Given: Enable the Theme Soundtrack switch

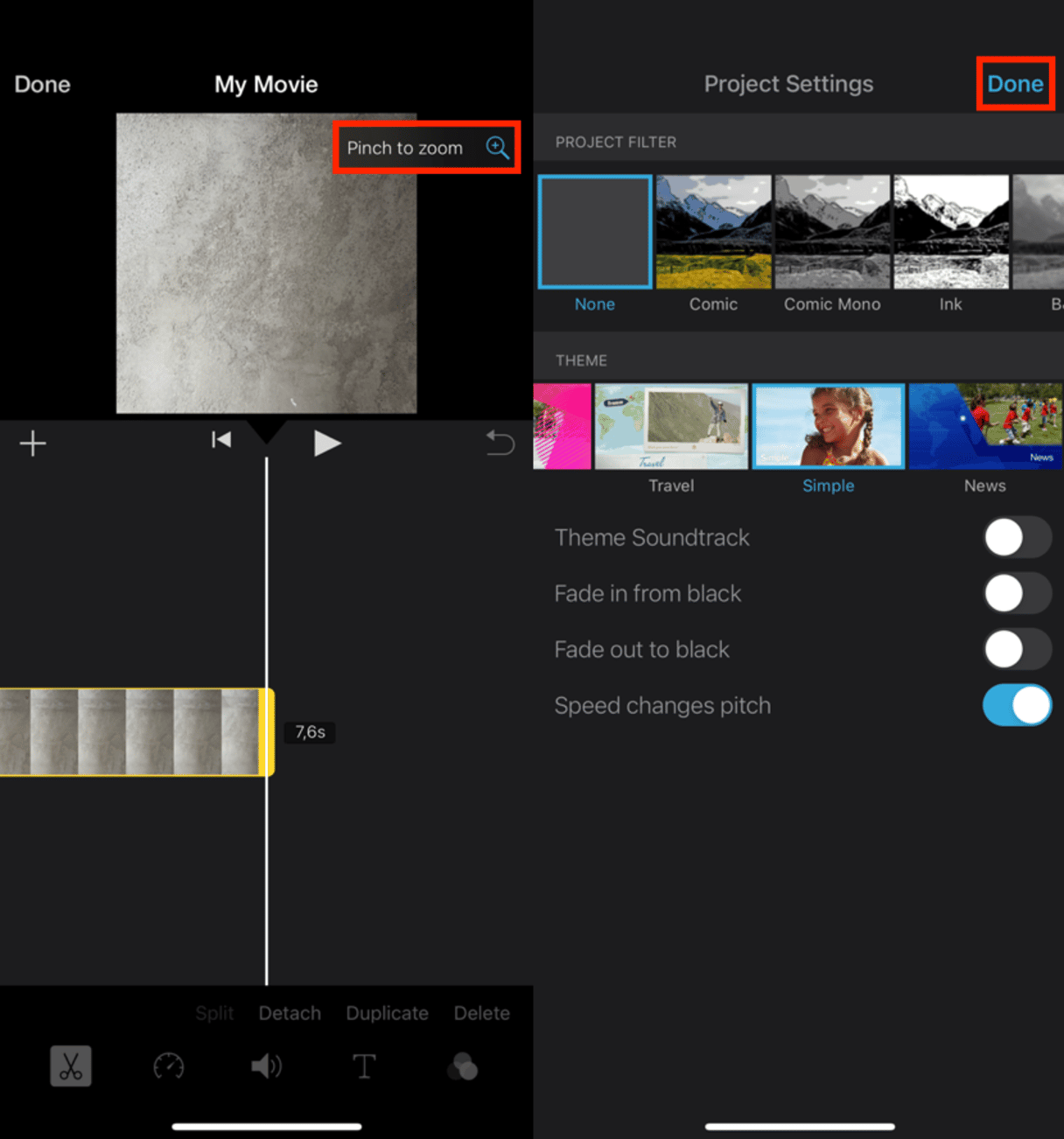Looking at the screenshot, I should coord(1017,537).
